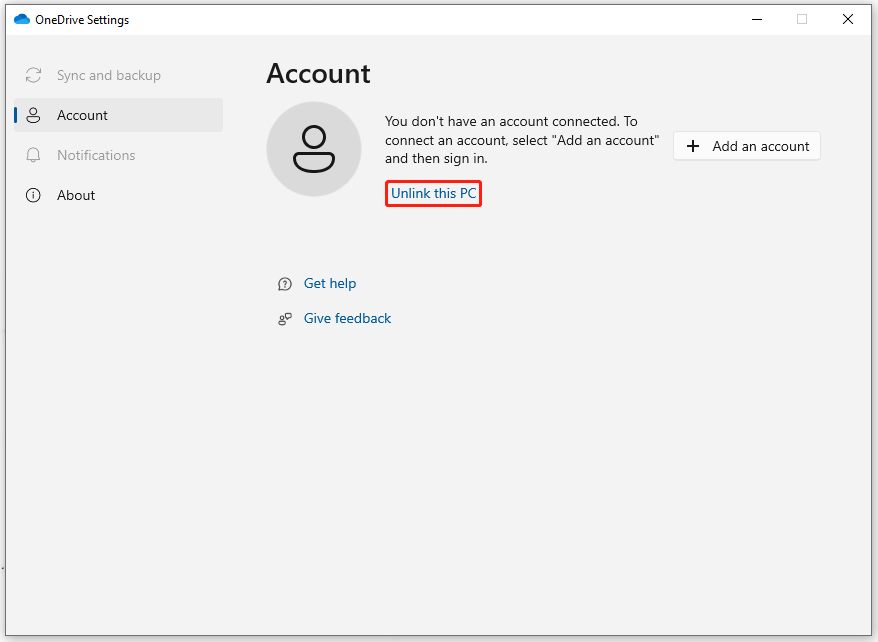Click the sync arrows icon
Image resolution: width=878 pixels, height=642 pixels.
[33, 76]
